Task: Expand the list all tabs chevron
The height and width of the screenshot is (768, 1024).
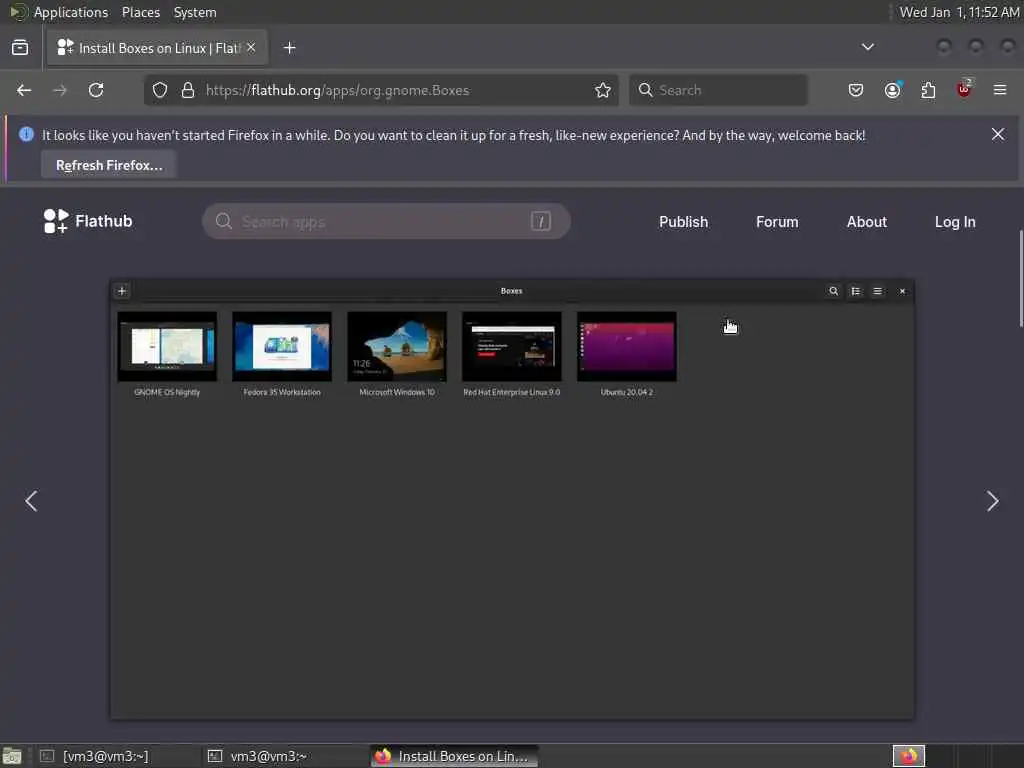Action: (x=867, y=47)
